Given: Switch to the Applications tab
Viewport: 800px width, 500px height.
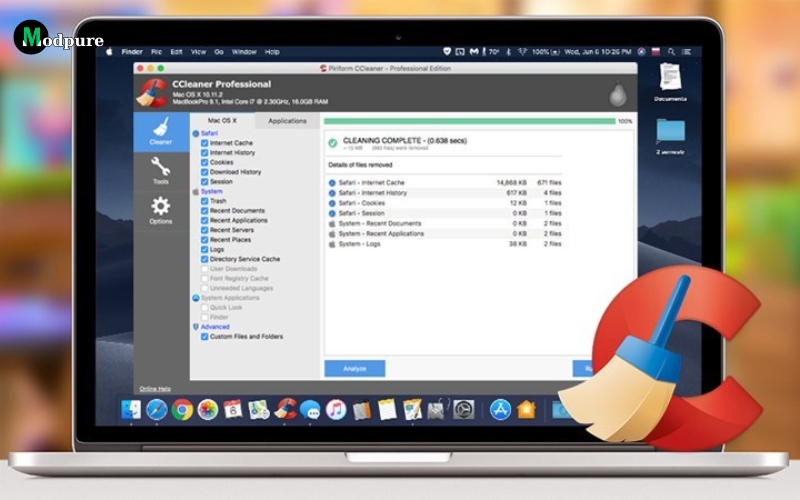Looking at the screenshot, I should coord(287,120).
